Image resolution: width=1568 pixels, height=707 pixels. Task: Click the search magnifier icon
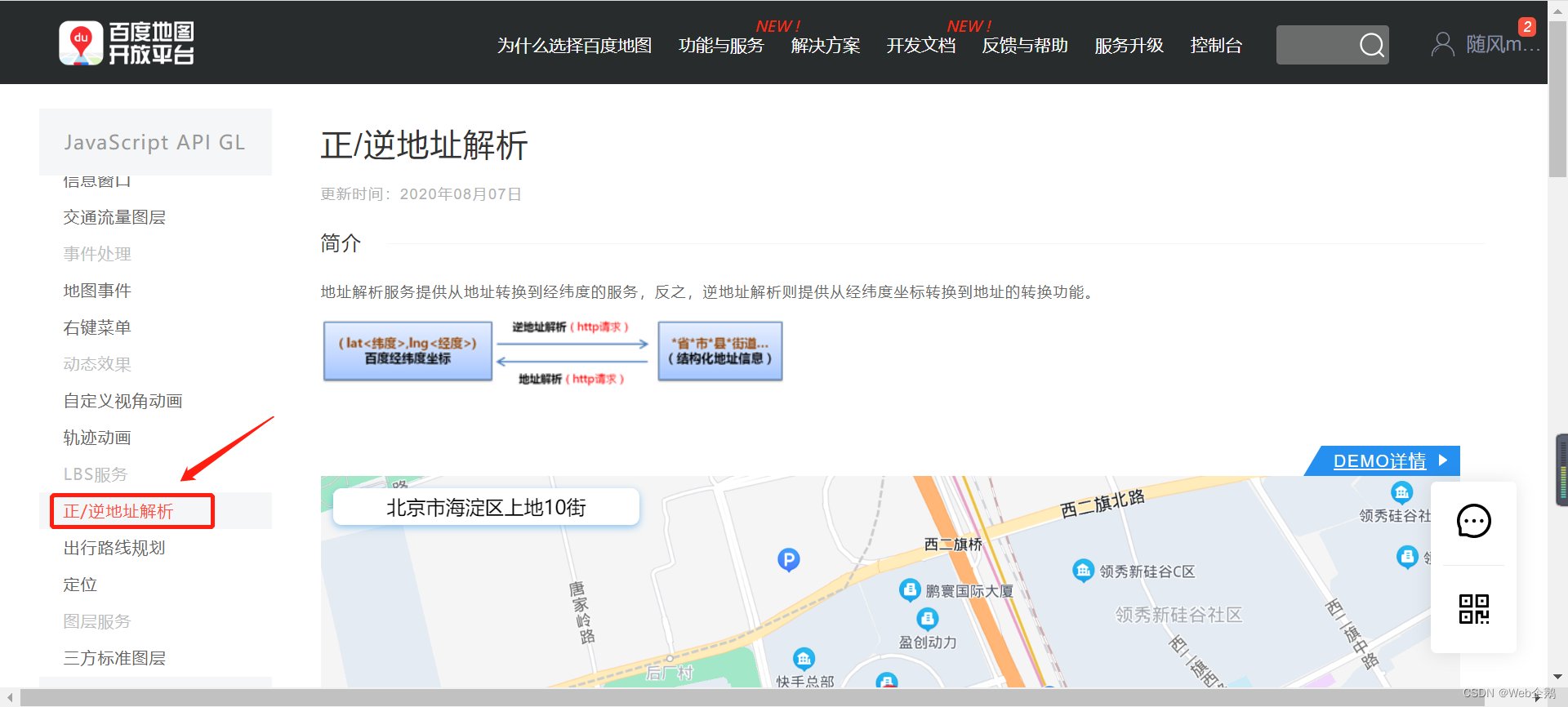1372,45
